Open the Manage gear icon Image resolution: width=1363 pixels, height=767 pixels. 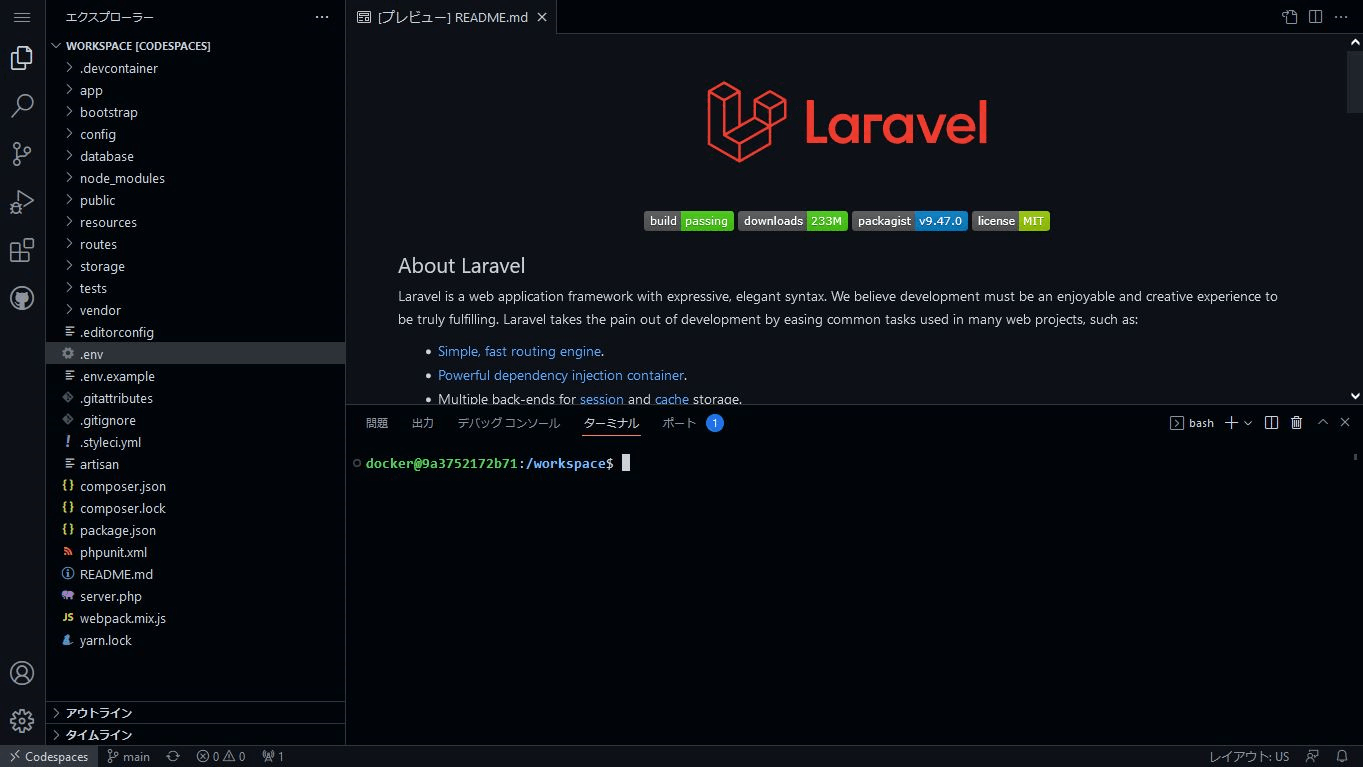[x=22, y=721]
